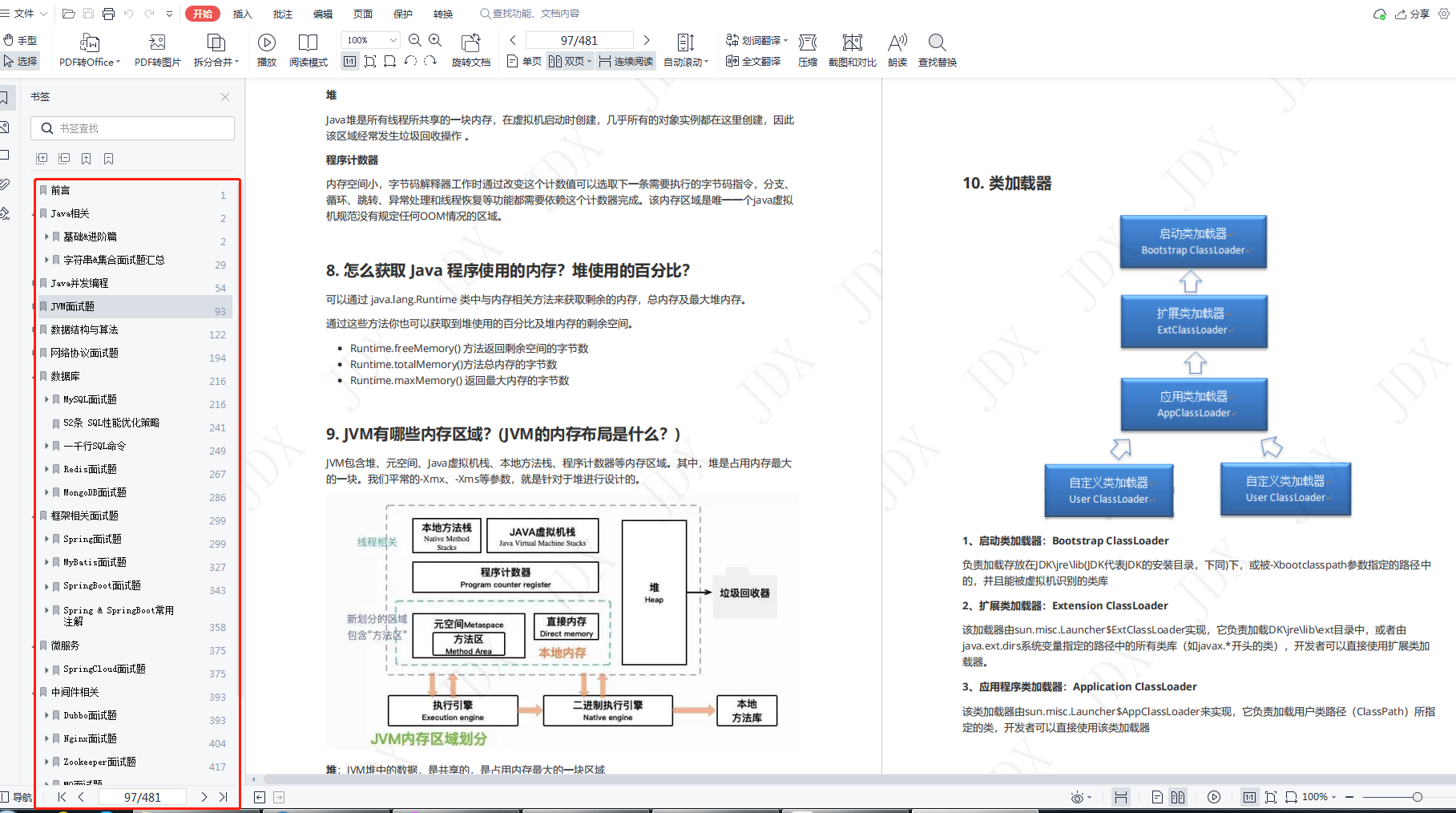Click the 全文翻译 full-text translate button
The image size is (1456, 813).
(x=753, y=61)
